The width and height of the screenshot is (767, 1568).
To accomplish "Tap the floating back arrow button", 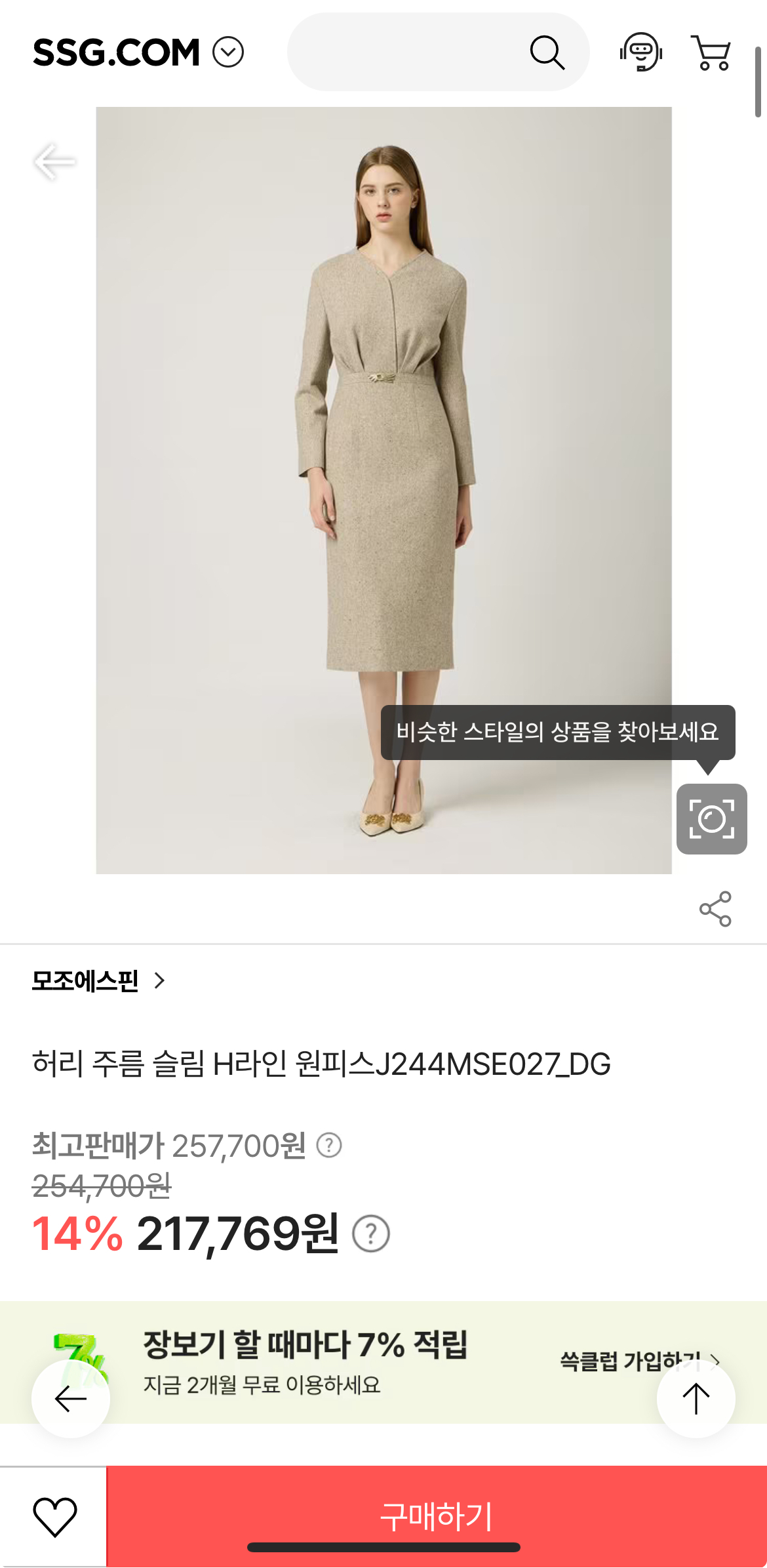I will tap(71, 1398).
